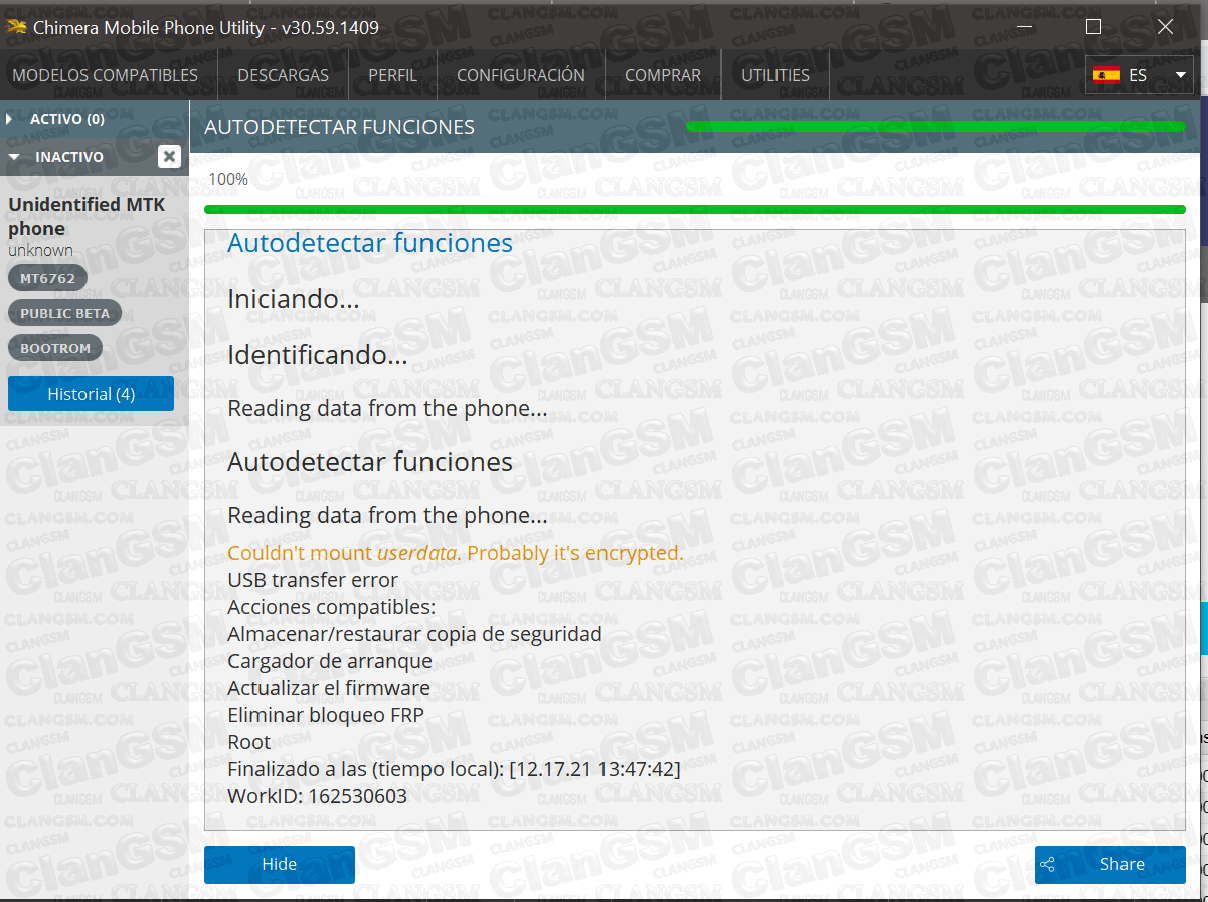The height and width of the screenshot is (902, 1208).
Task: Click the Finalizado a las timestamp line
Action: click(454, 769)
